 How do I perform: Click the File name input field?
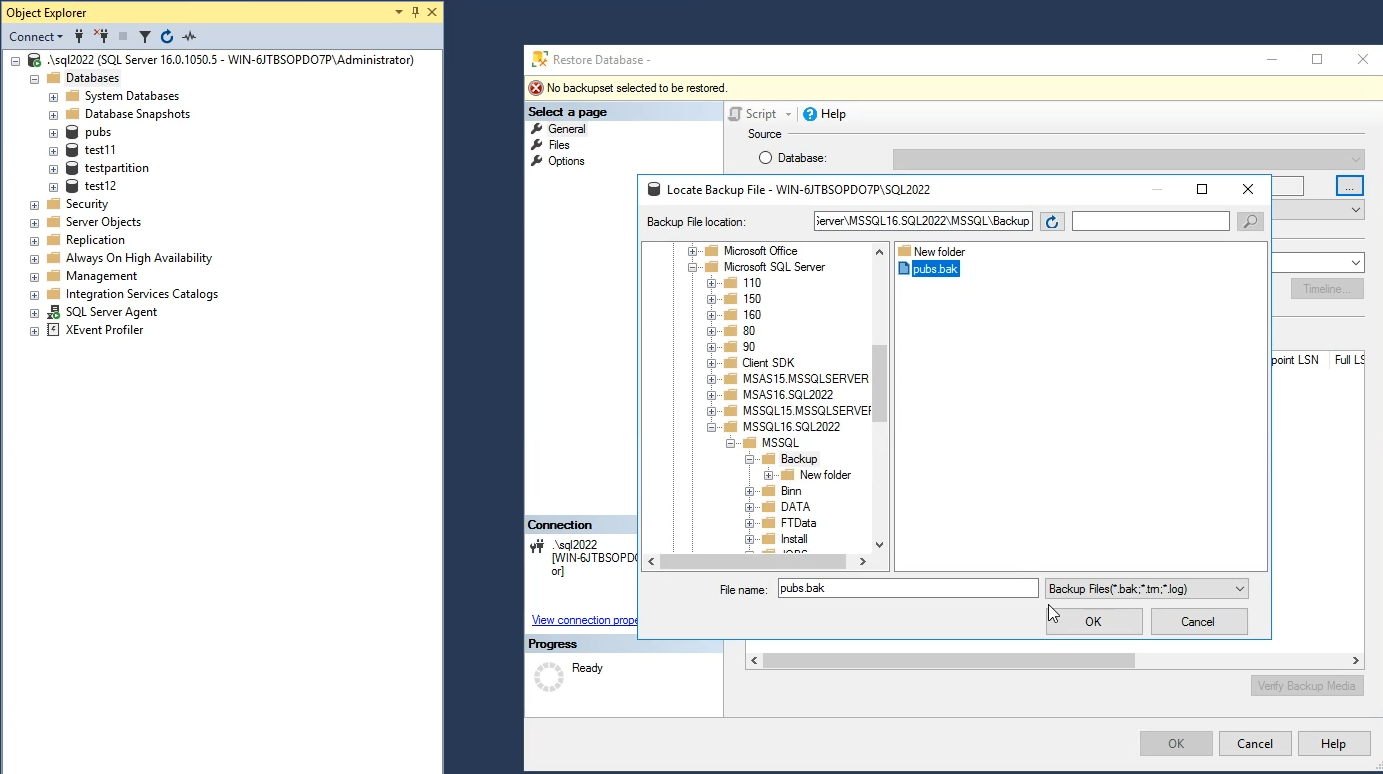coord(908,588)
